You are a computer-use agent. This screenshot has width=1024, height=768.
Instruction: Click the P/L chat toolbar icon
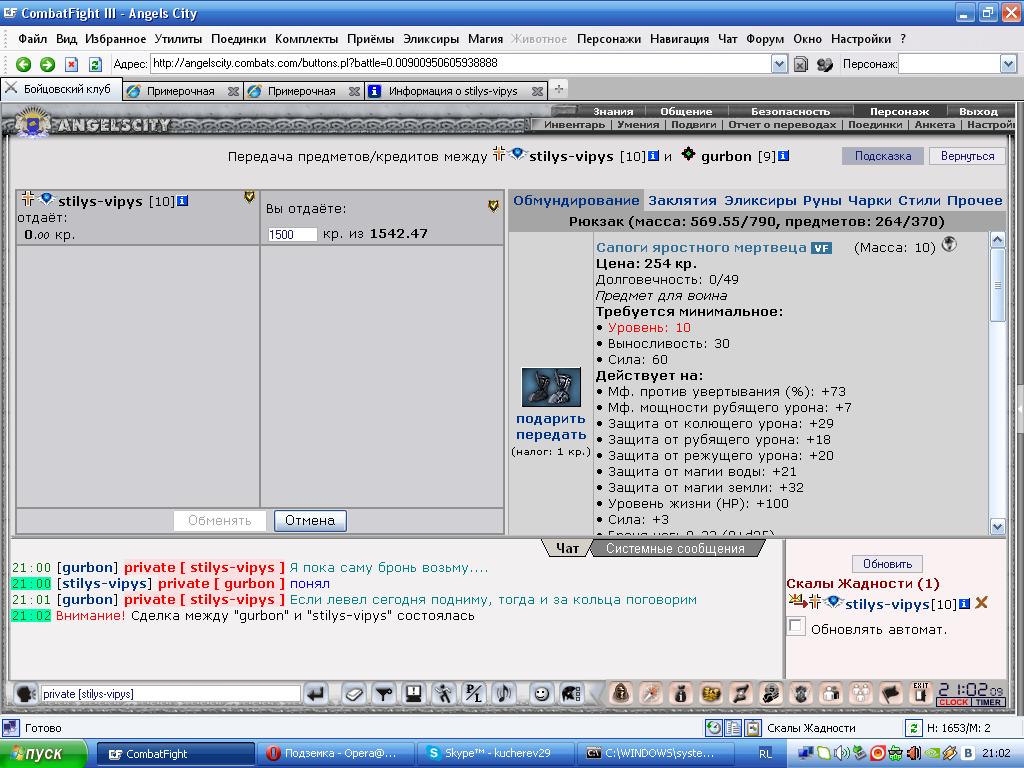(x=473, y=694)
